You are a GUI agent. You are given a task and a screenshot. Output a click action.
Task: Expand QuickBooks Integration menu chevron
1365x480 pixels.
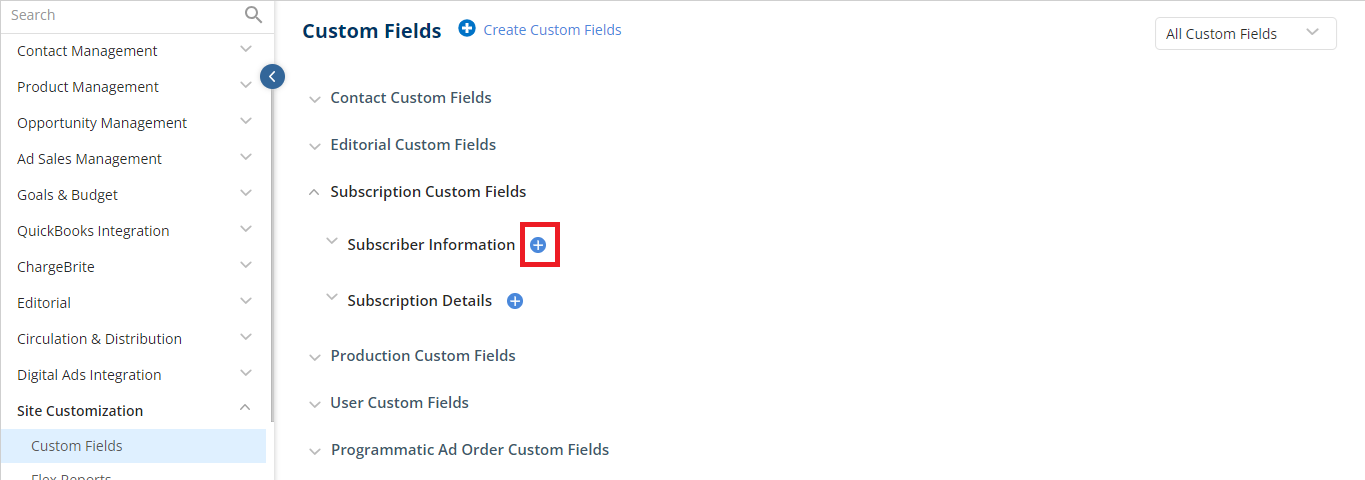point(246,230)
